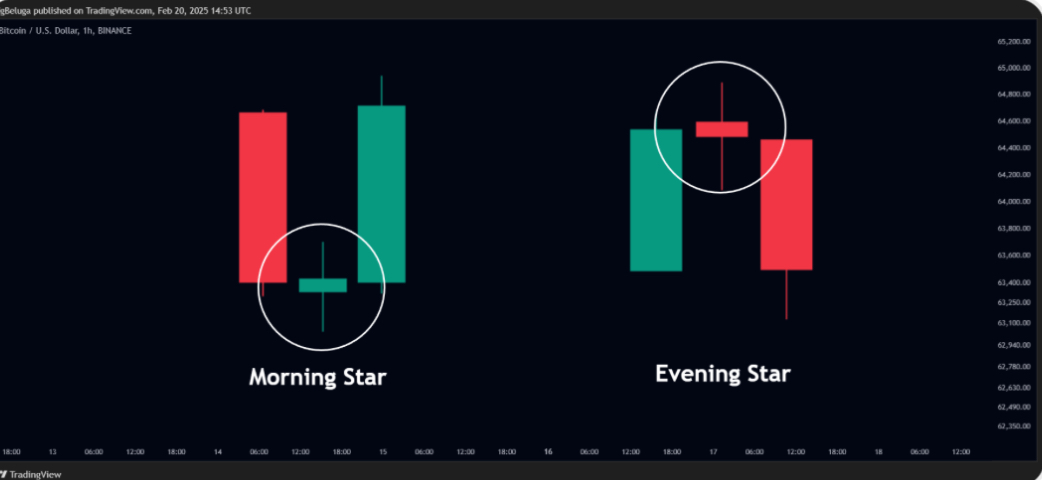Click the 65,000.00 price axis label
The image size is (1042, 480).
1013,68
